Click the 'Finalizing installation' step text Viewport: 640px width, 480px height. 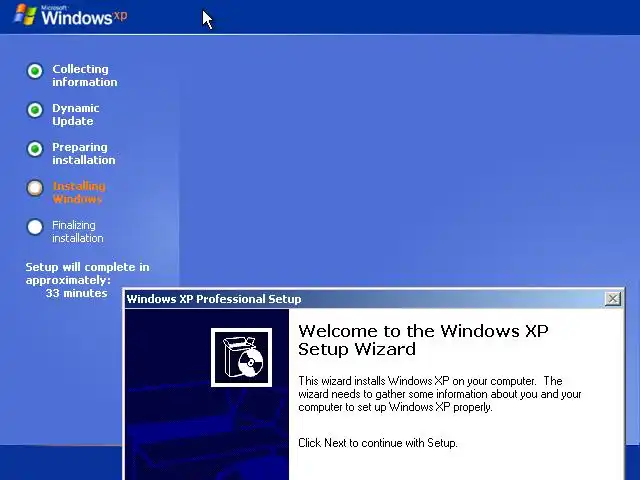click(x=78, y=231)
